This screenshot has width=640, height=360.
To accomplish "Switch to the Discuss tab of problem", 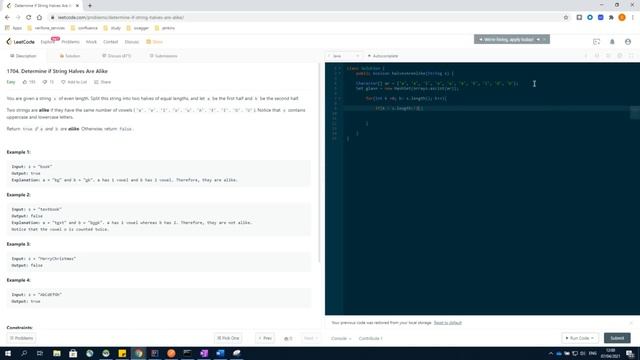I will pos(117,56).
